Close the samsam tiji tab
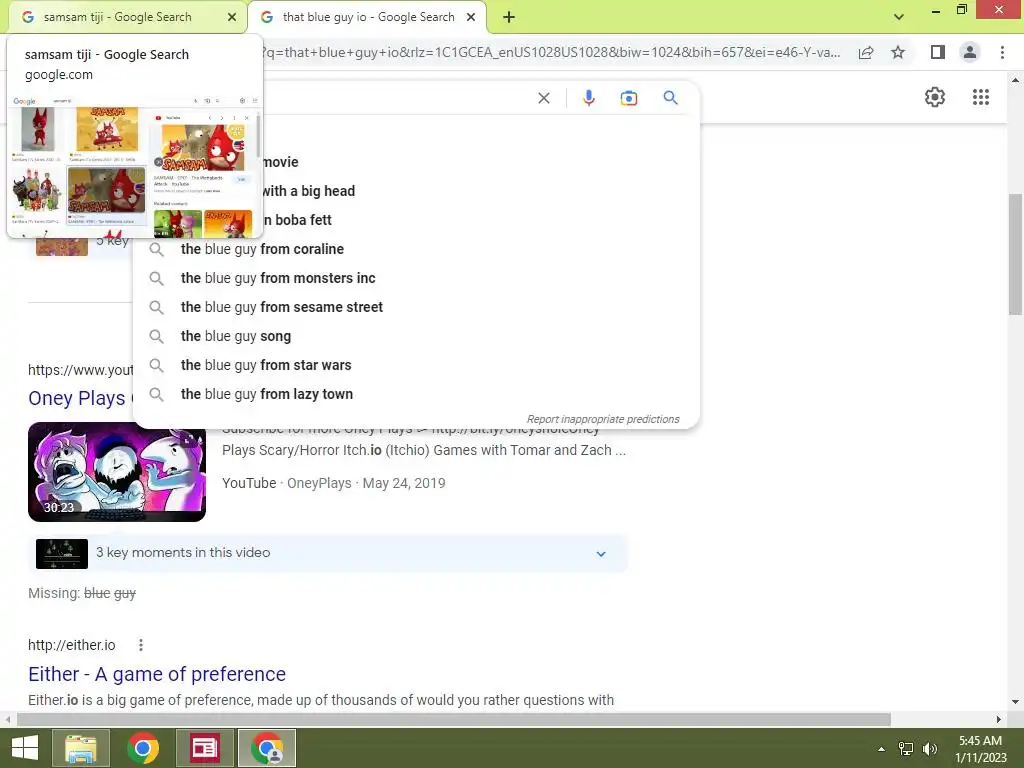 coord(232,18)
